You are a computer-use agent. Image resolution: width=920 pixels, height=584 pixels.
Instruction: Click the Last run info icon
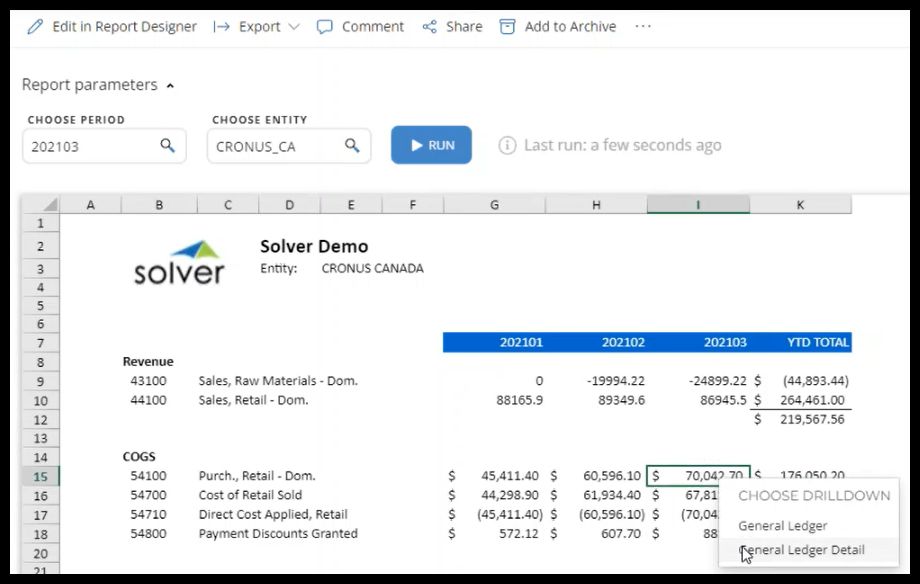coord(508,146)
